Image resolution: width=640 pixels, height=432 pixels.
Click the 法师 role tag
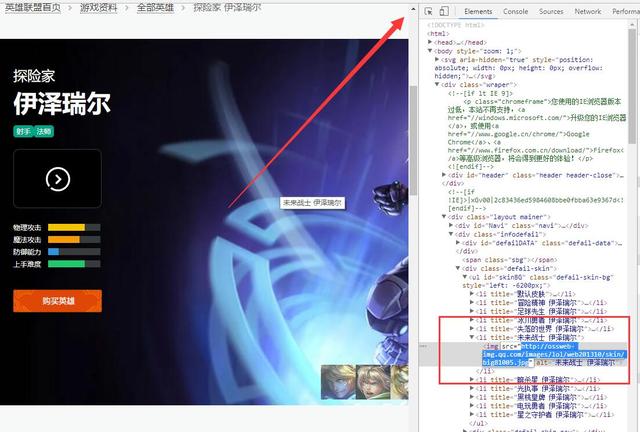click(44, 131)
